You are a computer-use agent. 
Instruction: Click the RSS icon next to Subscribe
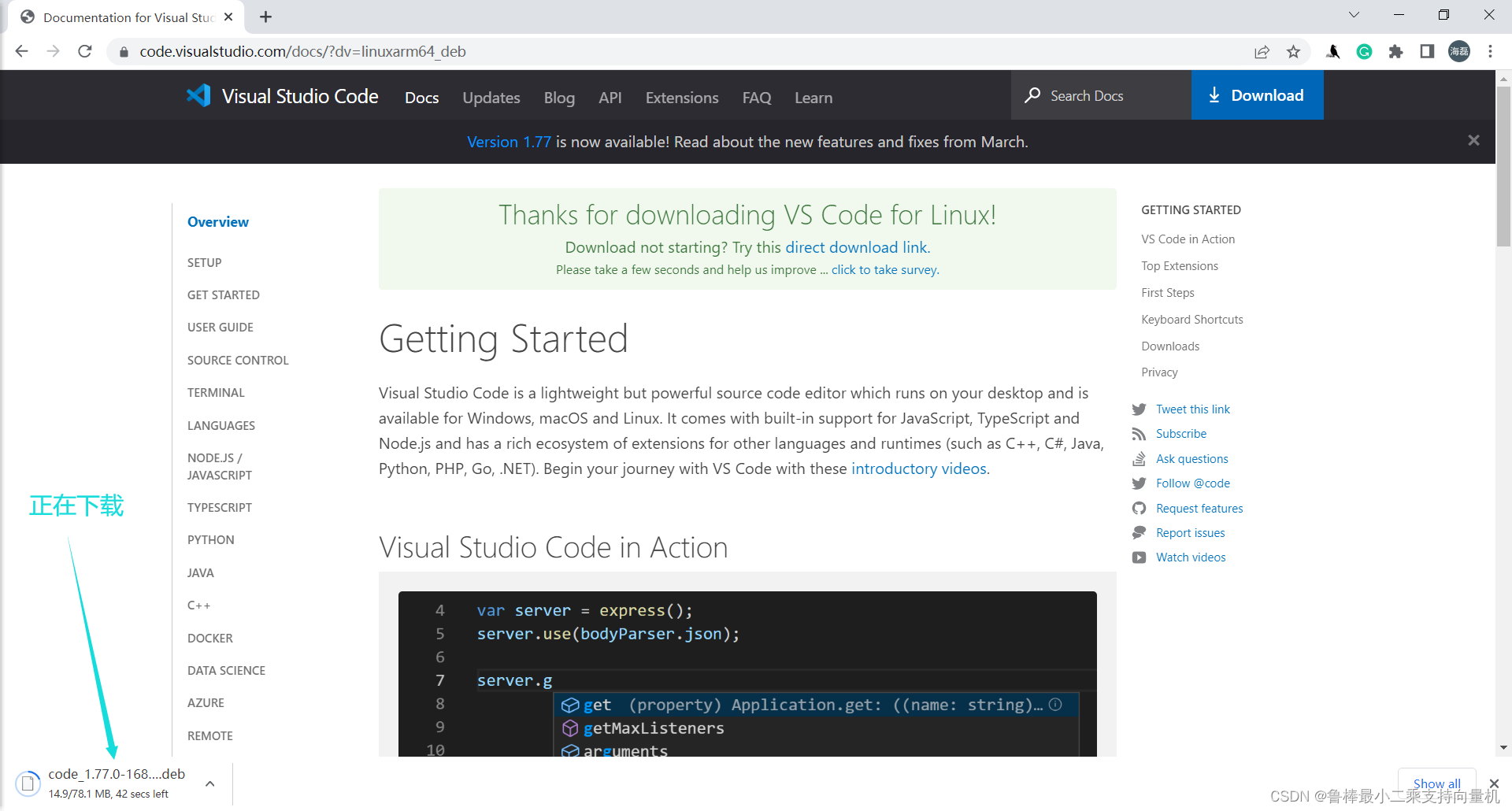1140,434
